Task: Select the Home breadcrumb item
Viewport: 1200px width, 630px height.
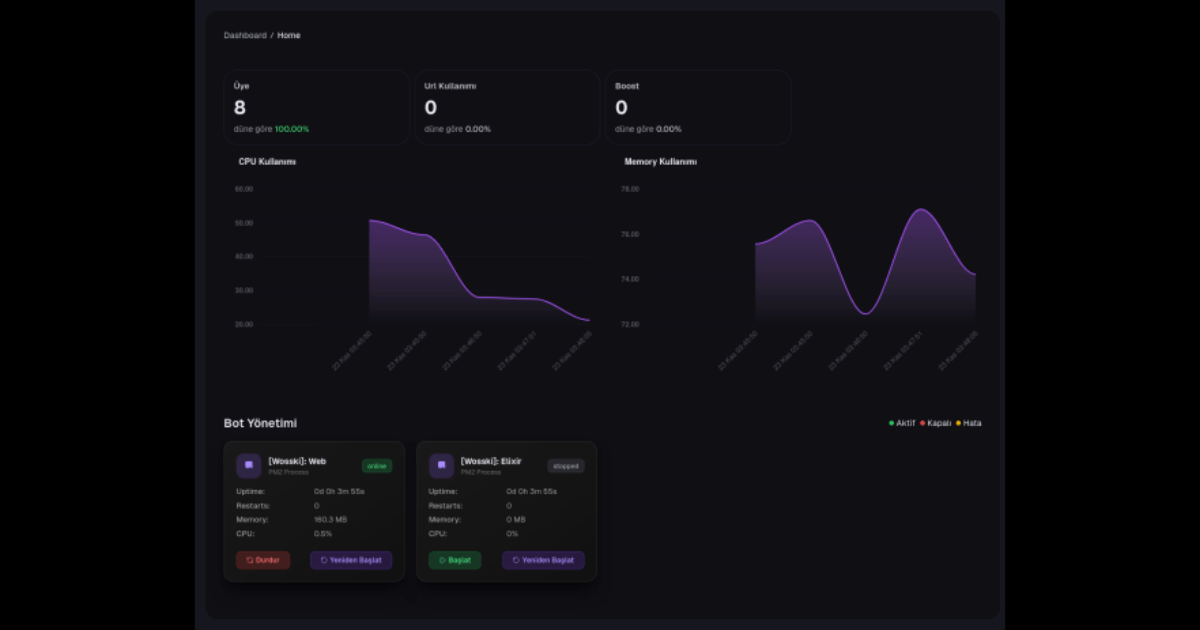Action: pyautogui.click(x=289, y=35)
